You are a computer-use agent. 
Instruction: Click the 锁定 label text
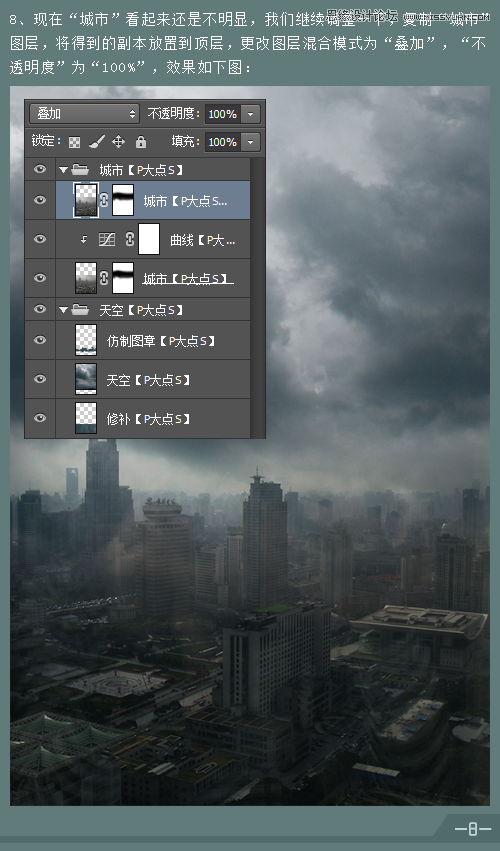(x=46, y=141)
